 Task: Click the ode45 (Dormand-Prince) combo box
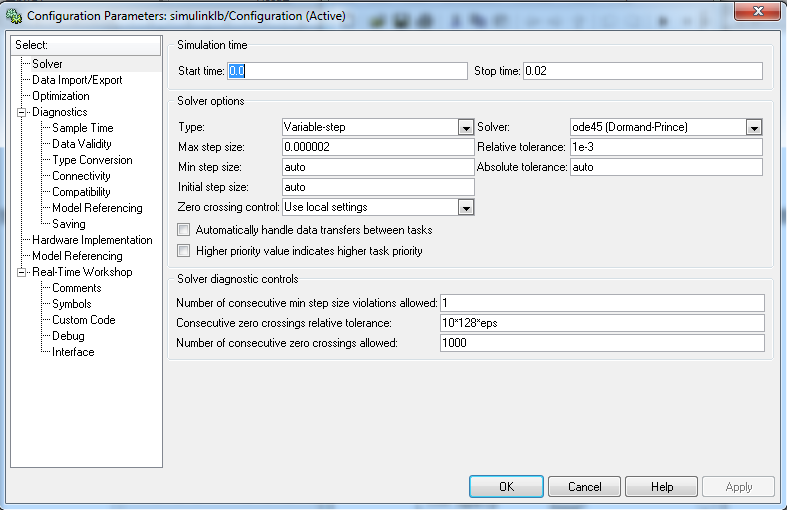667,127
